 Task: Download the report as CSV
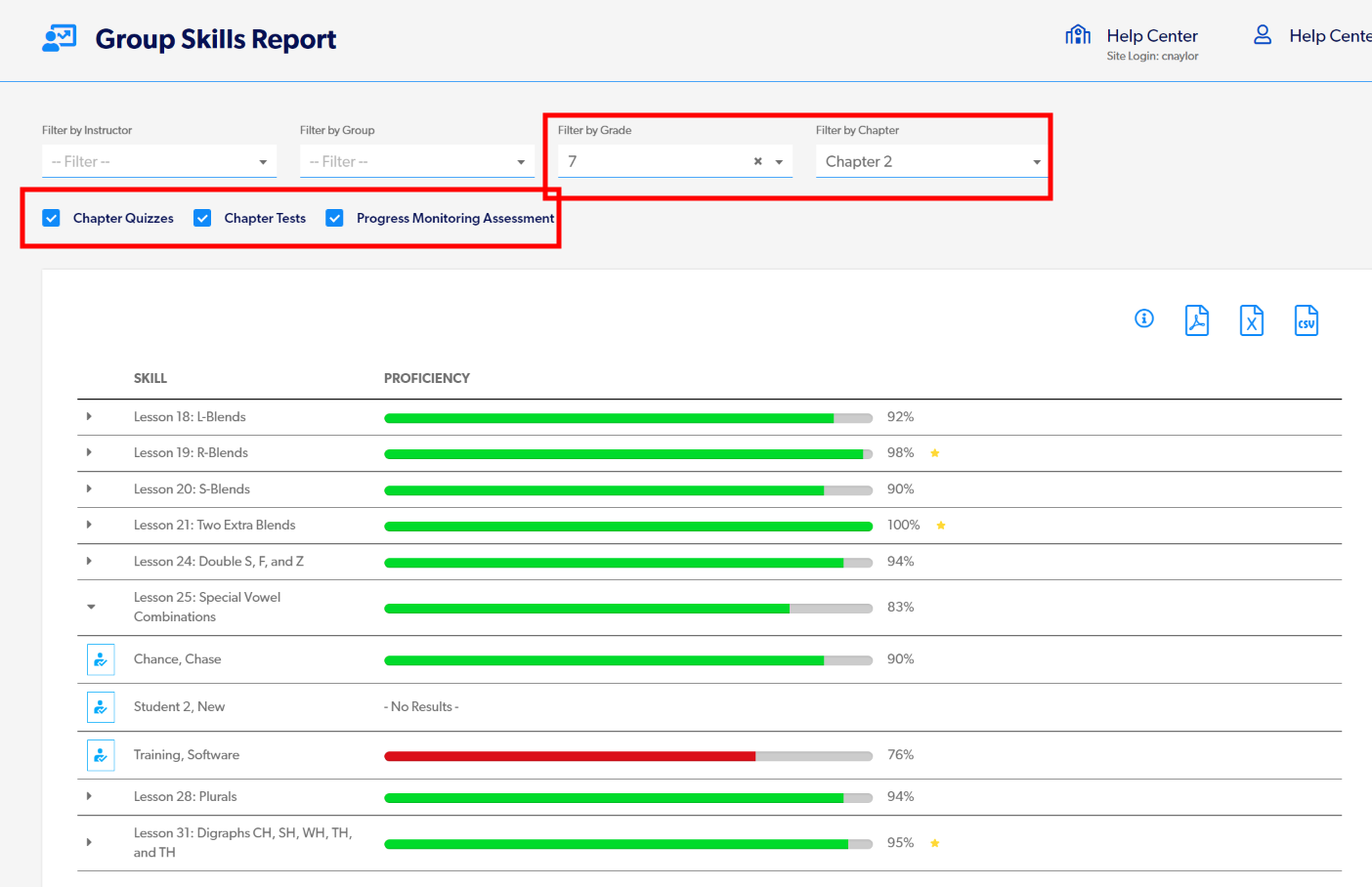[1307, 319]
